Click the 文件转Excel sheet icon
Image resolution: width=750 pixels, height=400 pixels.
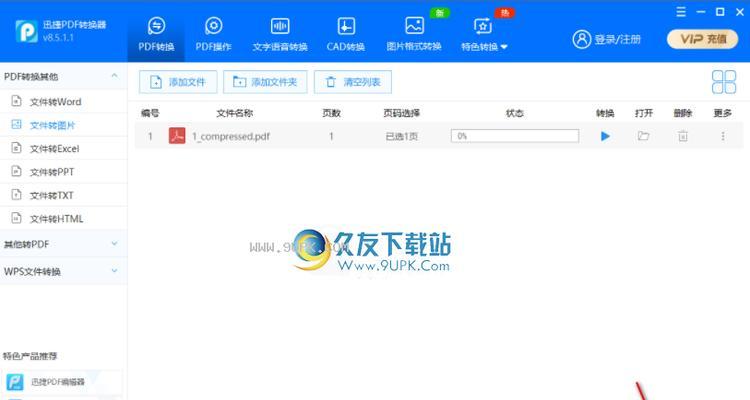click(16, 148)
